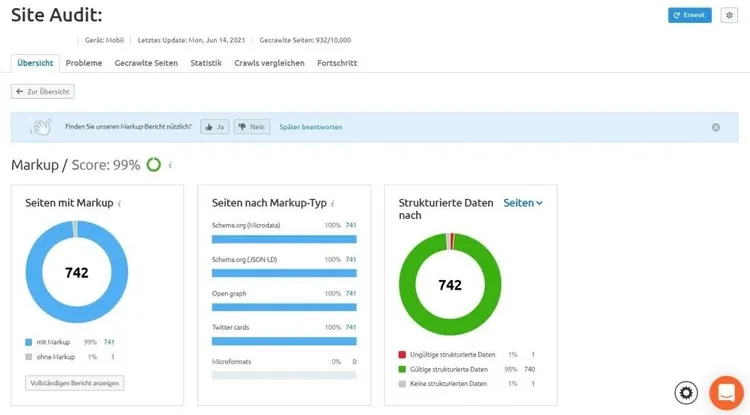
Task: Click the Erneut re-run button
Action: pos(689,15)
